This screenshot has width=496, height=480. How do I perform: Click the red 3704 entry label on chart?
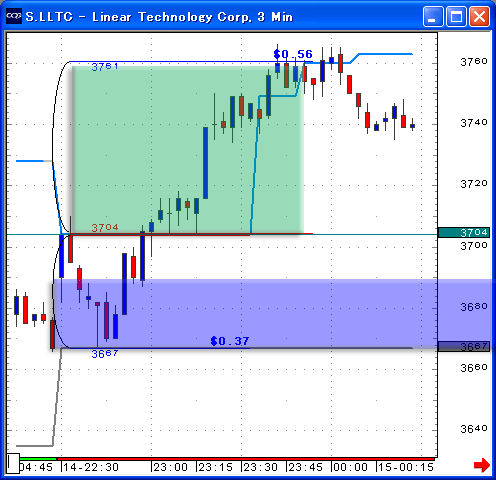105,228
